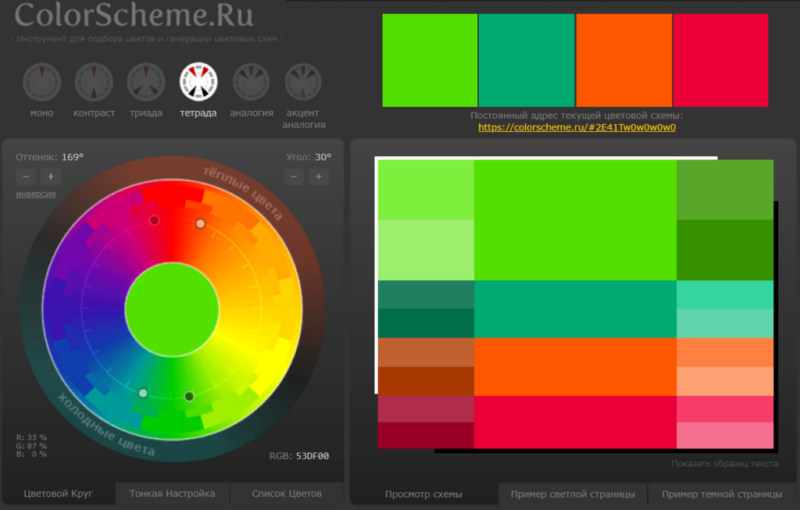This screenshot has width=800, height=510.
Task: Click the large orange band in scheme preview
Action: click(x=576, y=367)
